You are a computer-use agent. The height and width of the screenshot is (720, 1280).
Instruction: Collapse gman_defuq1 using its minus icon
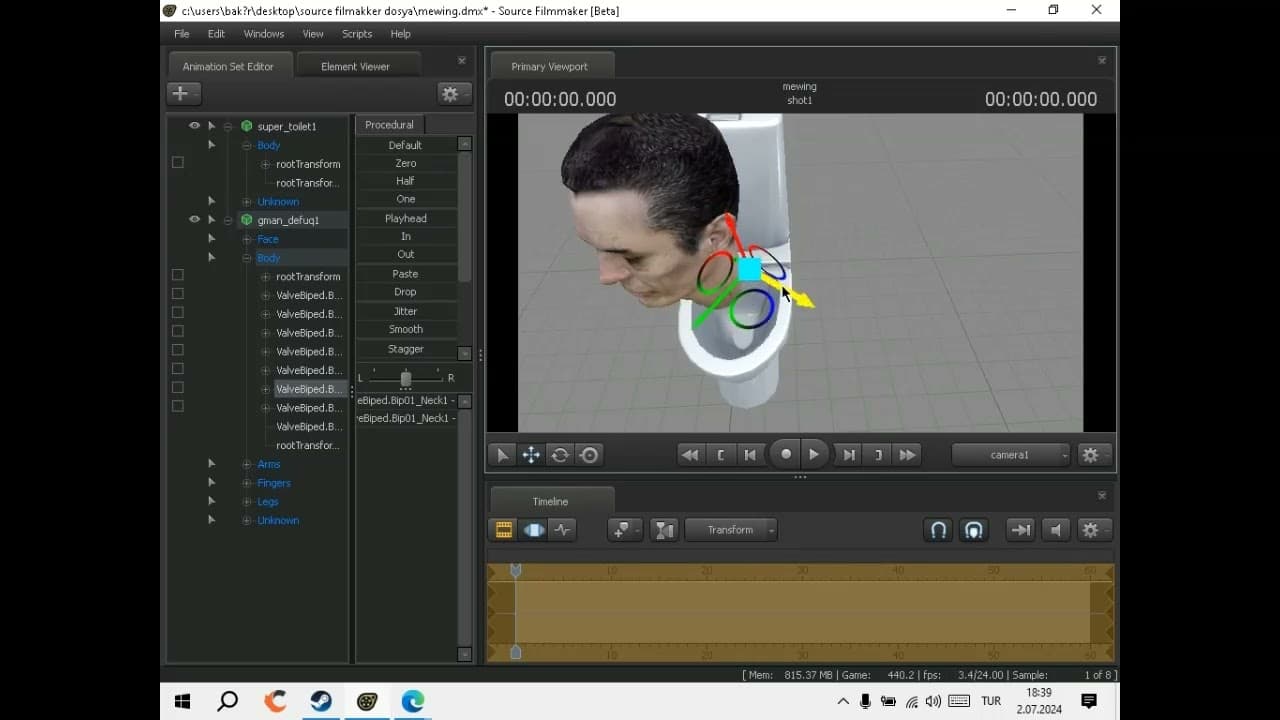click(228, 220)
